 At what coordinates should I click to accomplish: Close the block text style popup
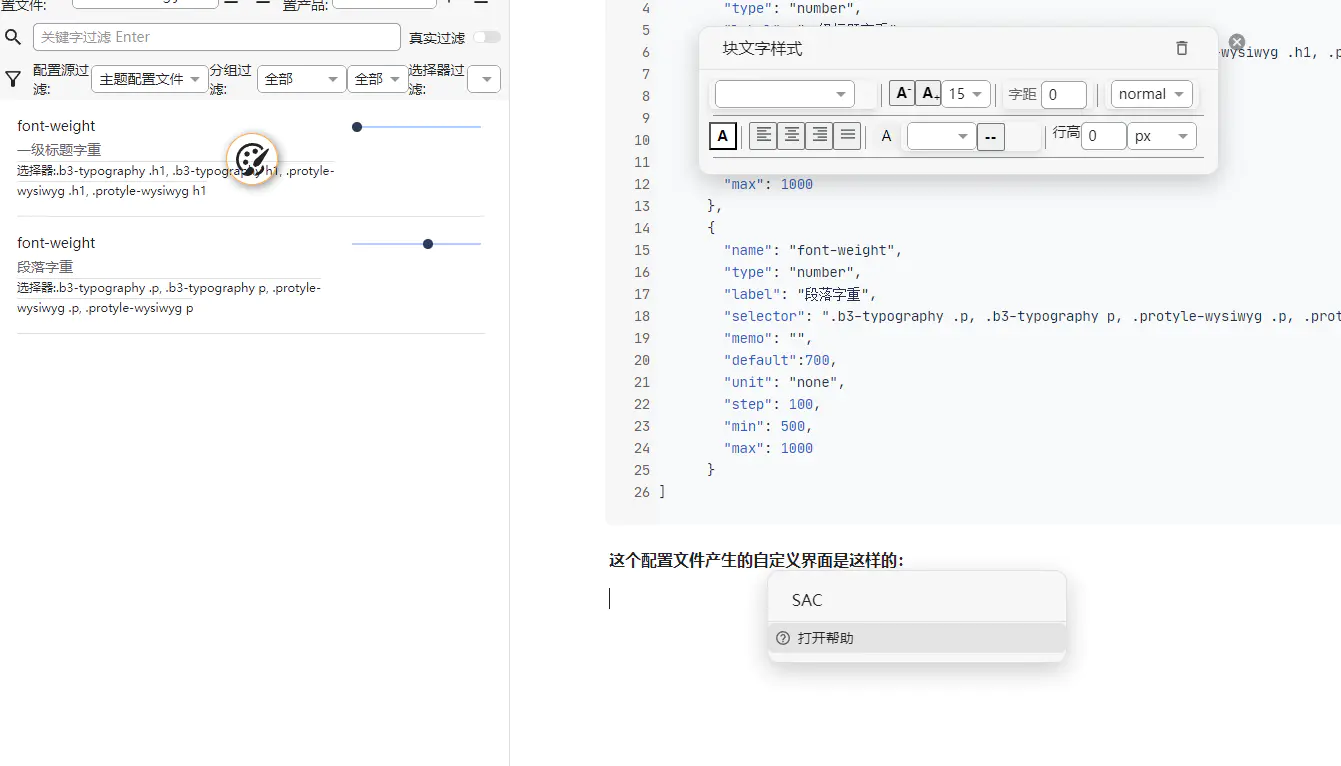(1237, 42)
